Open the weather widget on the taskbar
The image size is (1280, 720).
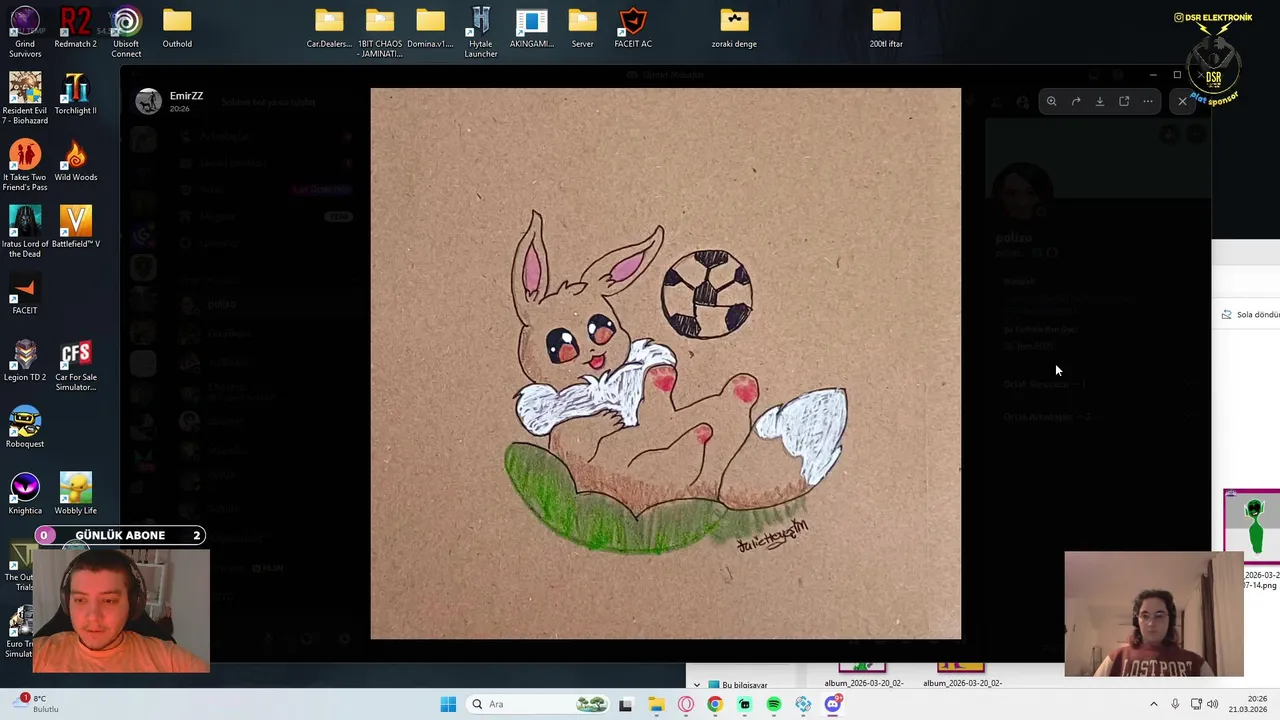pyautogui.click(x=36, y=704)
